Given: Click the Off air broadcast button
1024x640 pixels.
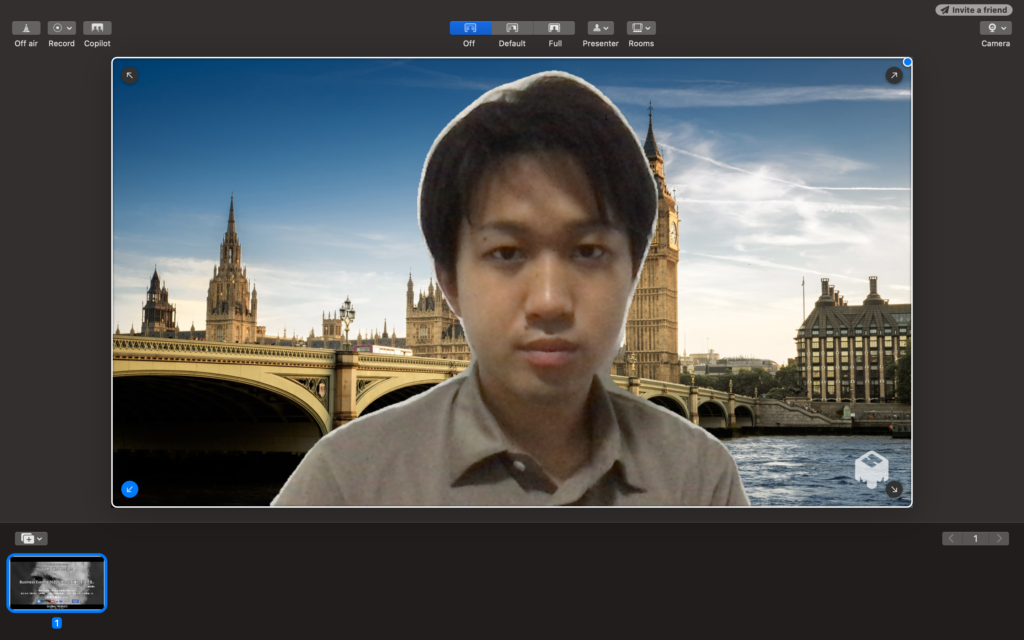Looking at the screenshot, I should (x=26, y=28).
